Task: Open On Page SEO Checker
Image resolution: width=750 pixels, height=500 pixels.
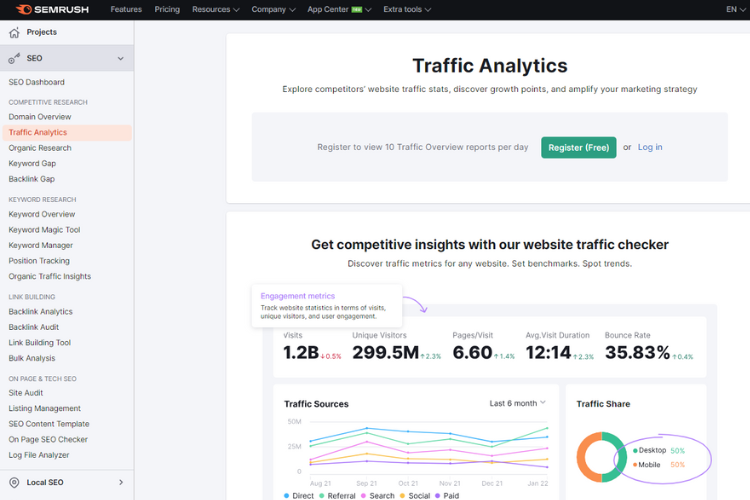Action: [48, 440]
